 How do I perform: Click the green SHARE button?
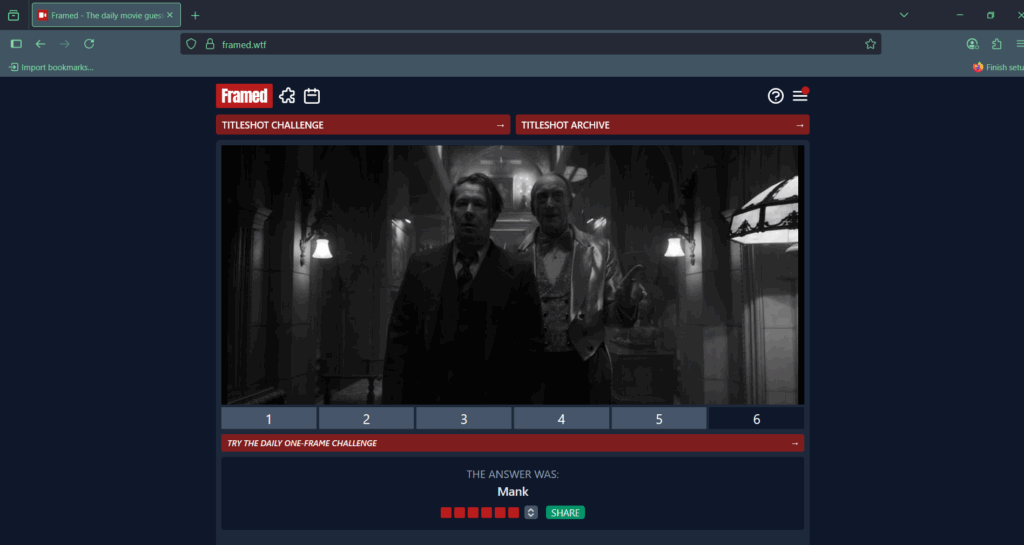coord(565,513)
